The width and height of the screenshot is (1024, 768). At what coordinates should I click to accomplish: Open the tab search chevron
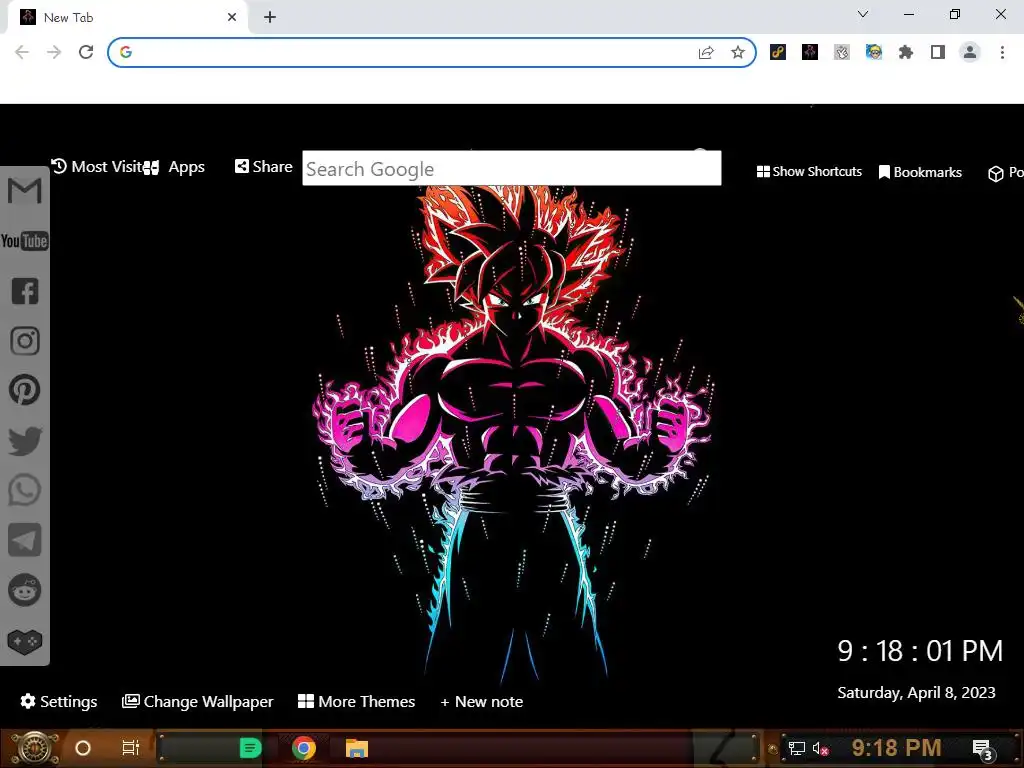[863, 14]
